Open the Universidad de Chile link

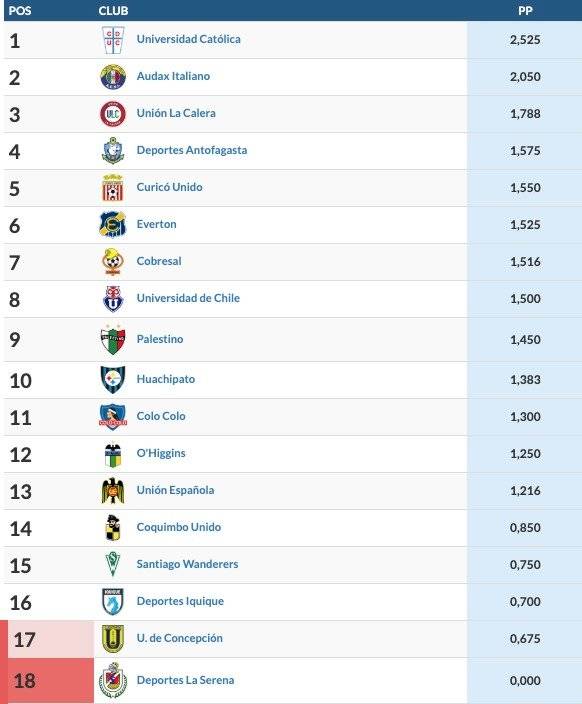coord(188,298)
